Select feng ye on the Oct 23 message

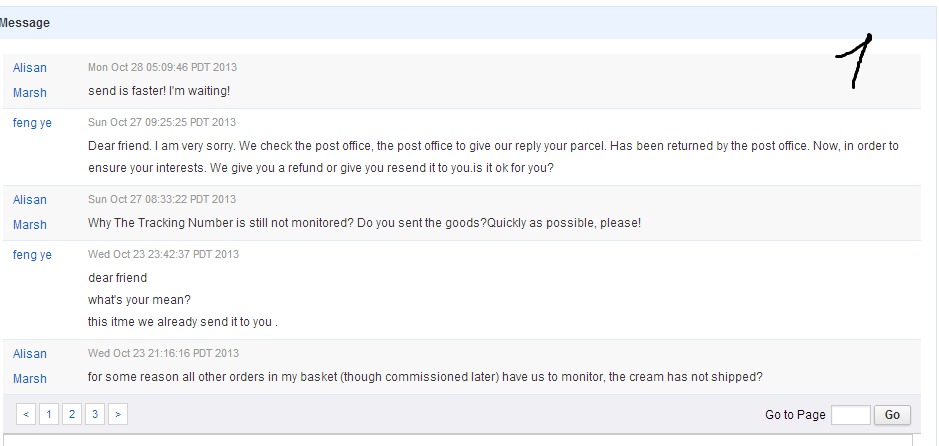pos(32,255)
